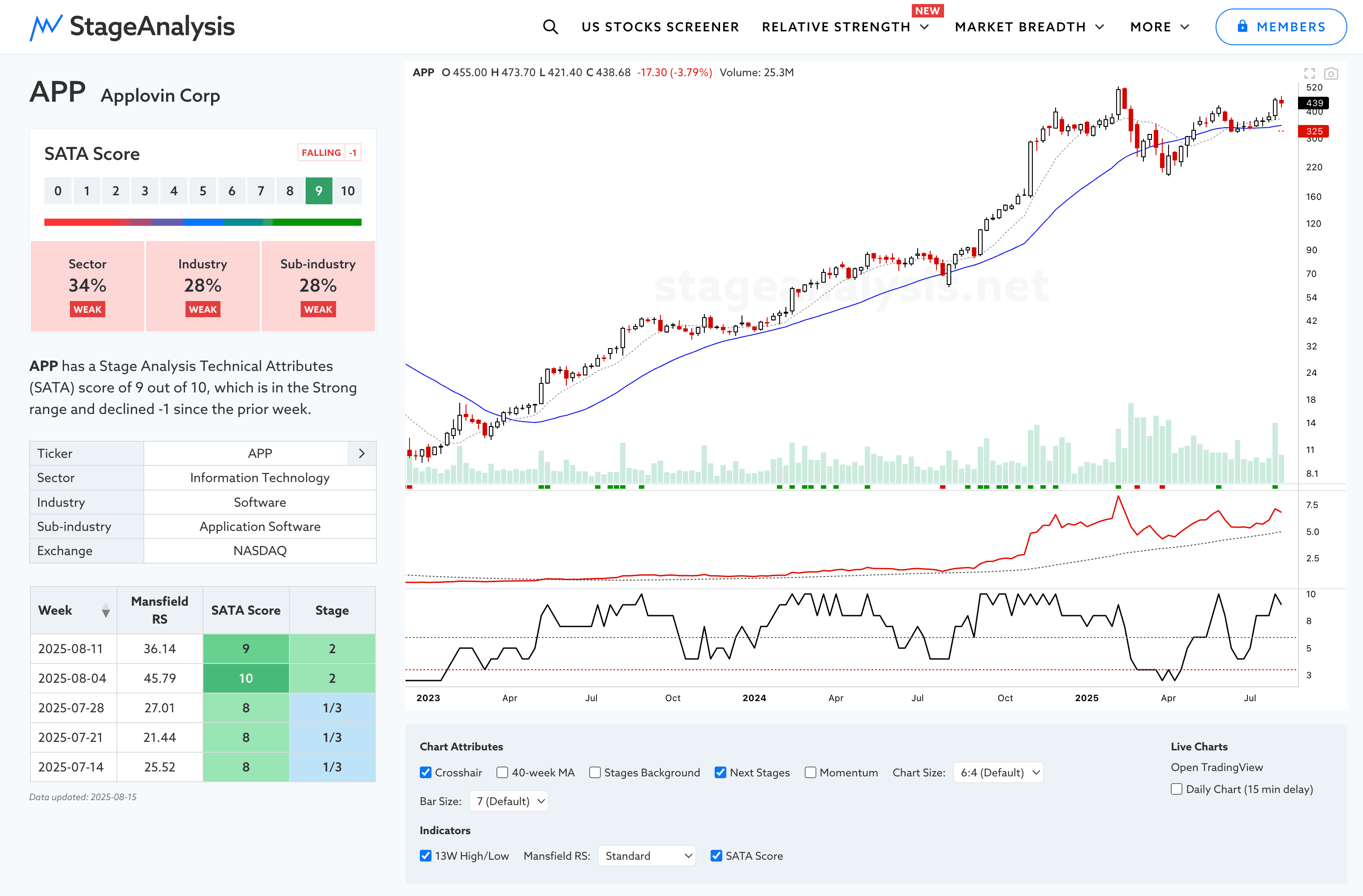The height and width of the screenshot is (896, 1363).
Task: Expand the Relative Strength menu
Action: tap(845, 27)
